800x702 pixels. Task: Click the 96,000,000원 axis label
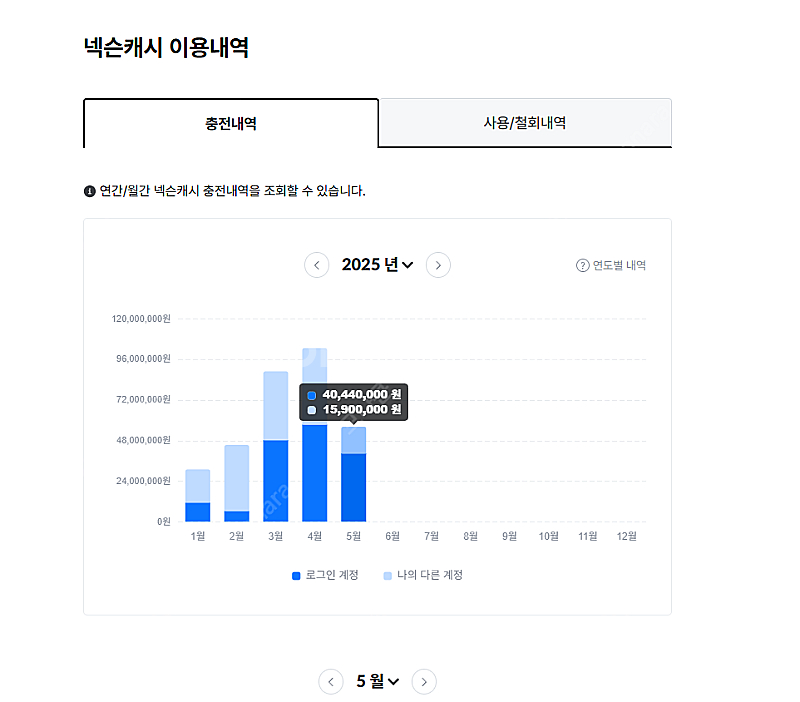point(143,359)
